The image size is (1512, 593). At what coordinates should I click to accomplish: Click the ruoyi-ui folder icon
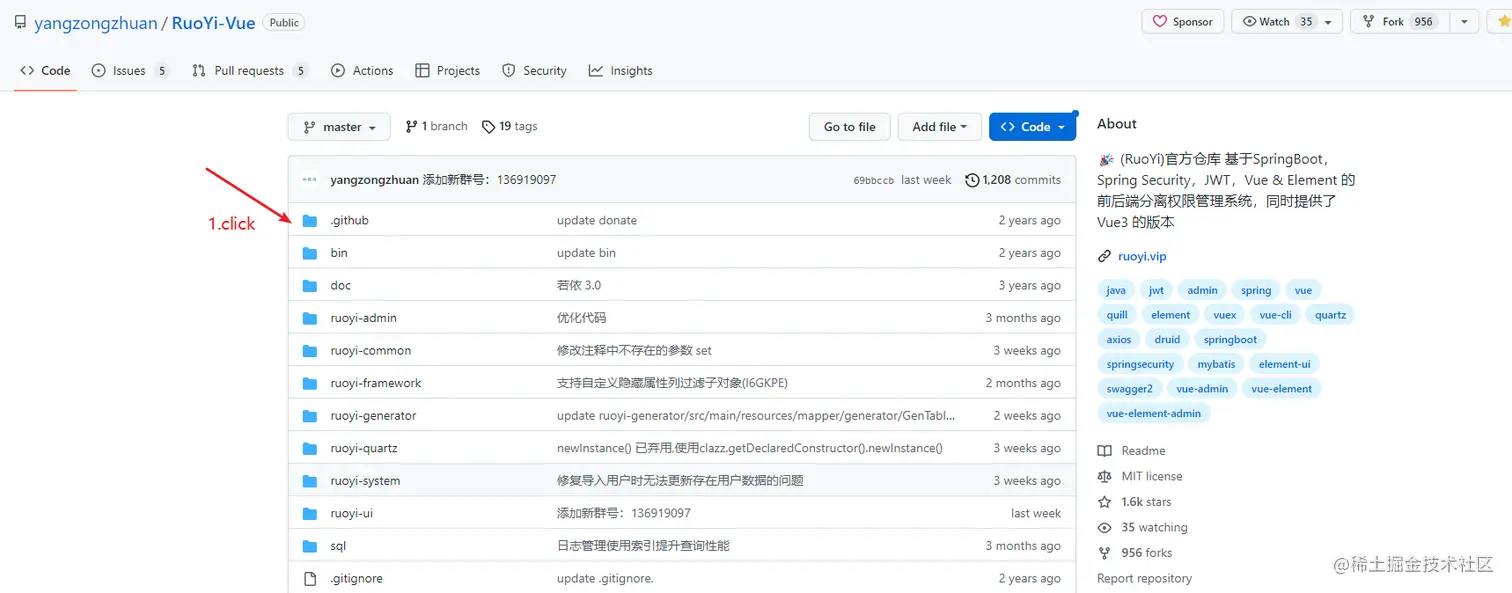[310, 513]
